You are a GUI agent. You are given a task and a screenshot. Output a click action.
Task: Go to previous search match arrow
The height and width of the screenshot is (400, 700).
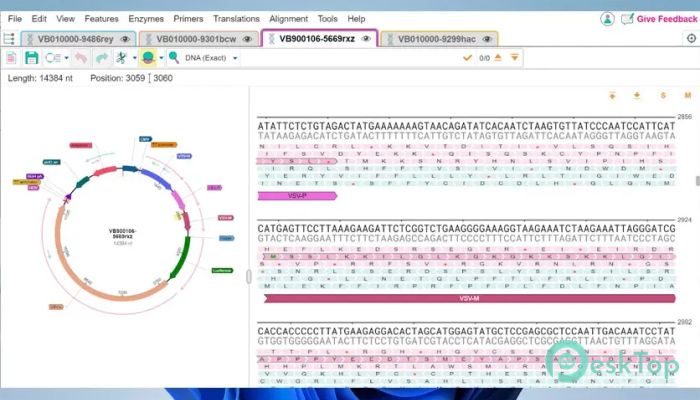[x=498, y=57]
